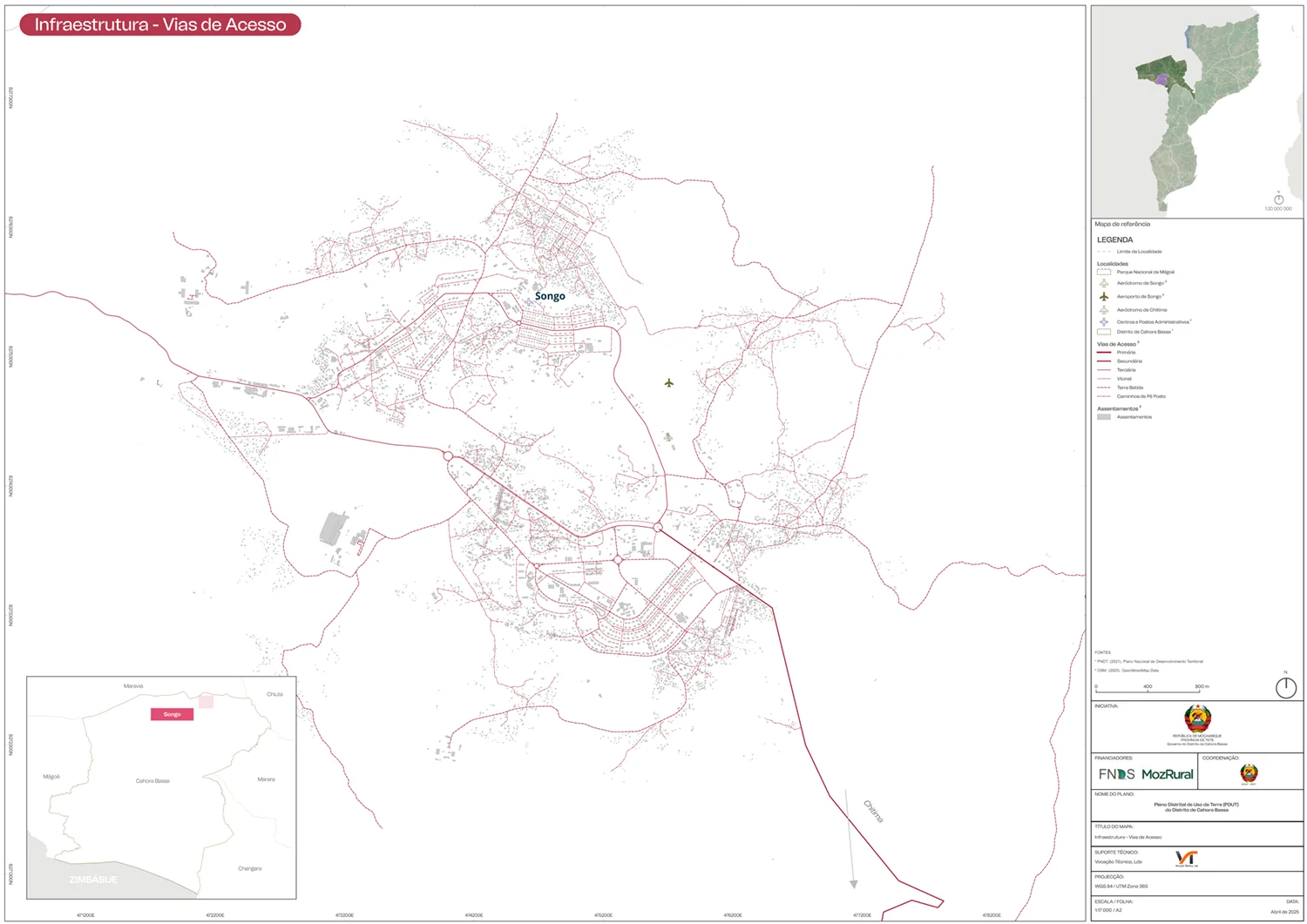Click the Aeroporto de Songo legend icon
The image size is (1307, 924).
tap(1104, 296)
